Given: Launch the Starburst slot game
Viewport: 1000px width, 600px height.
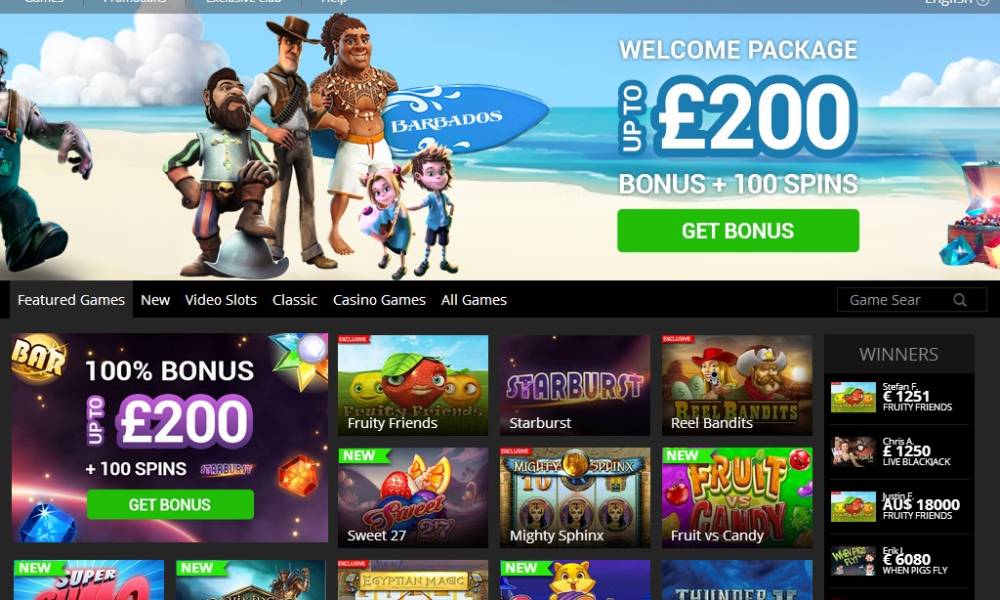Looking at the screenshot, I should (575, 385).
